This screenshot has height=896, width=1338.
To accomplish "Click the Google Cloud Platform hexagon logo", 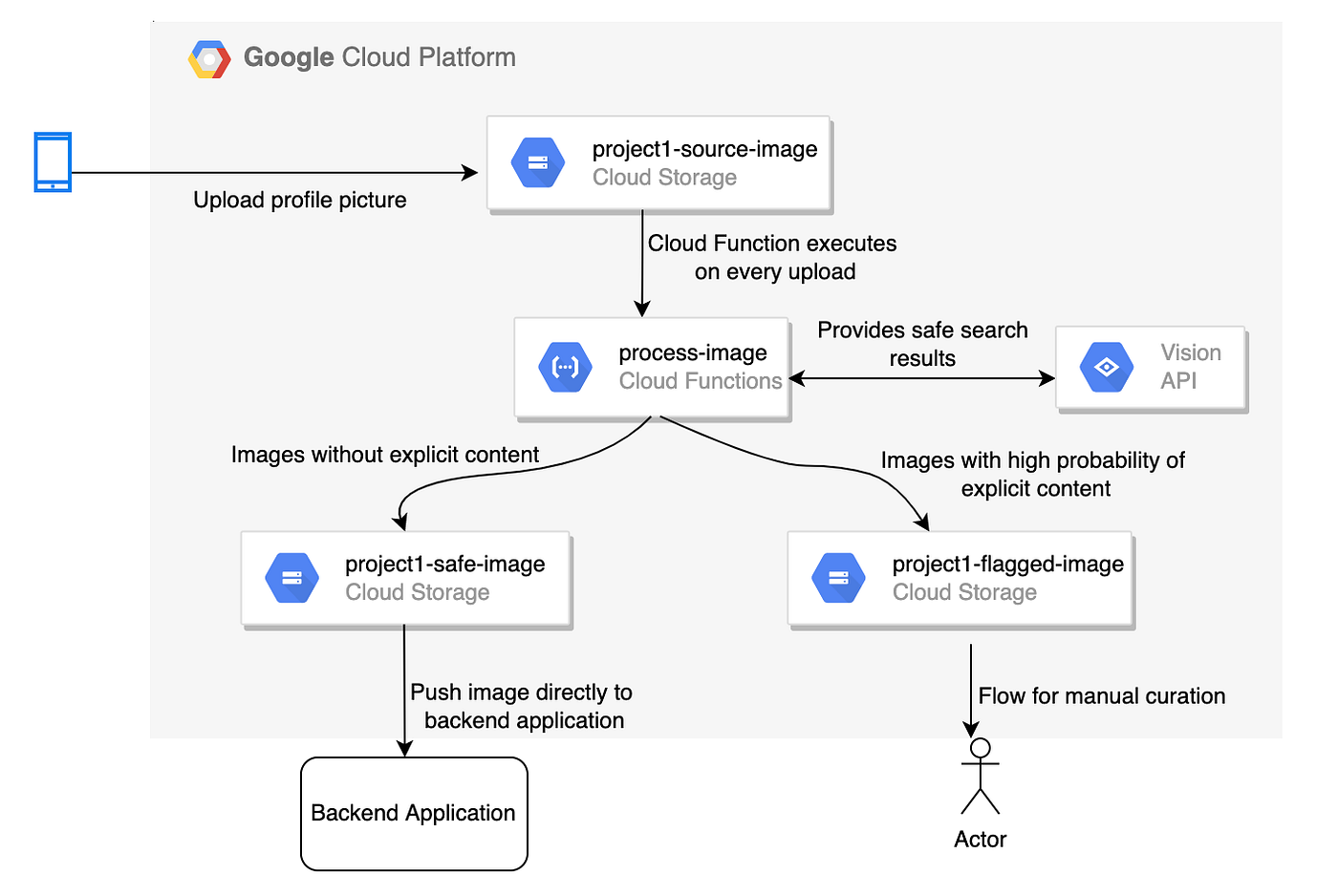I will [209, 59].
